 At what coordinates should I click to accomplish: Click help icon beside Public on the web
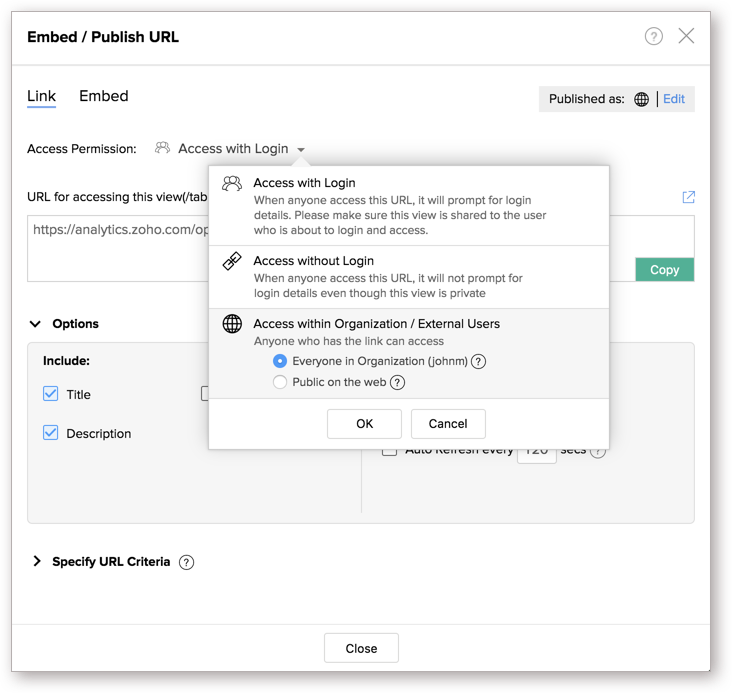point(397,382)
